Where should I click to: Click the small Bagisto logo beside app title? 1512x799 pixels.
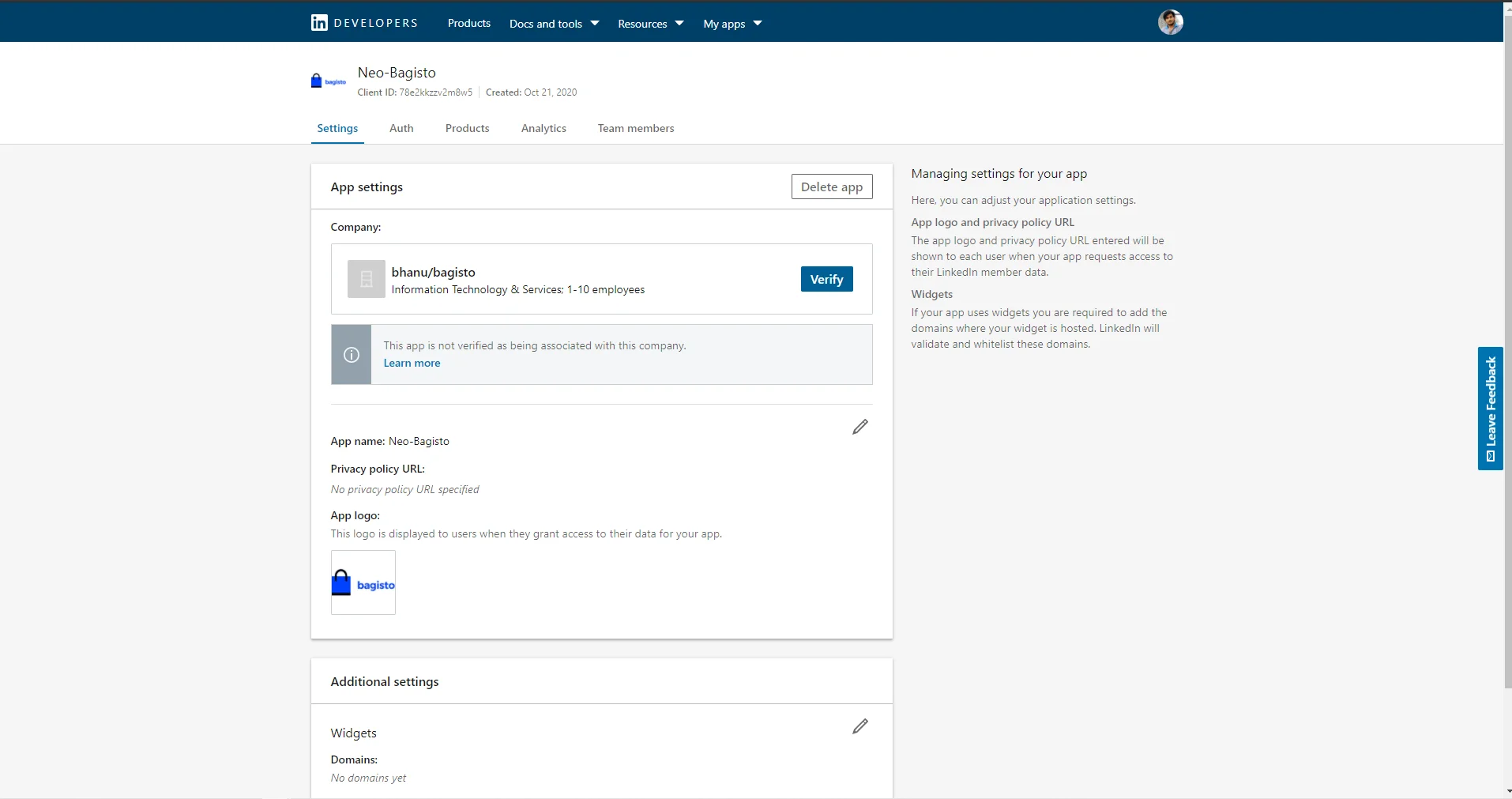[328, 81]
